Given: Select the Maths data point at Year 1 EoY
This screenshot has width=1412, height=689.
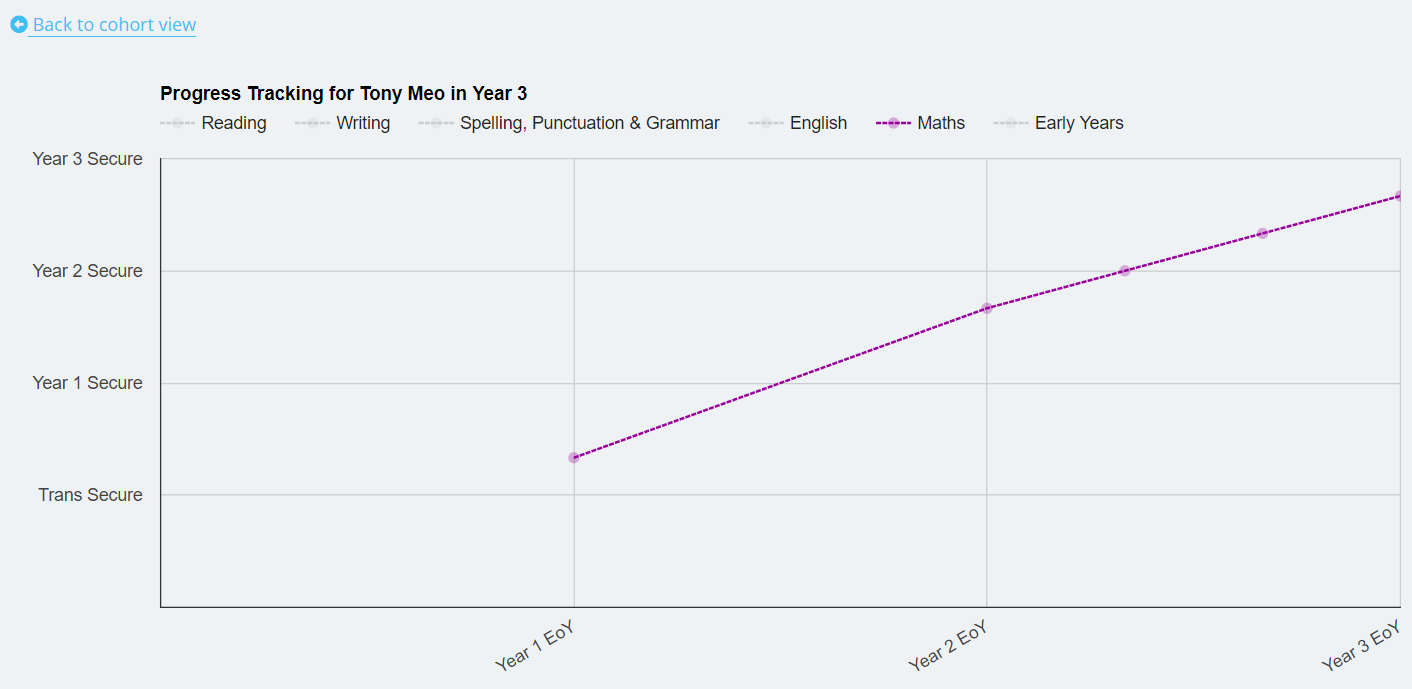Looking at the screenshot, I should point(574,458).
